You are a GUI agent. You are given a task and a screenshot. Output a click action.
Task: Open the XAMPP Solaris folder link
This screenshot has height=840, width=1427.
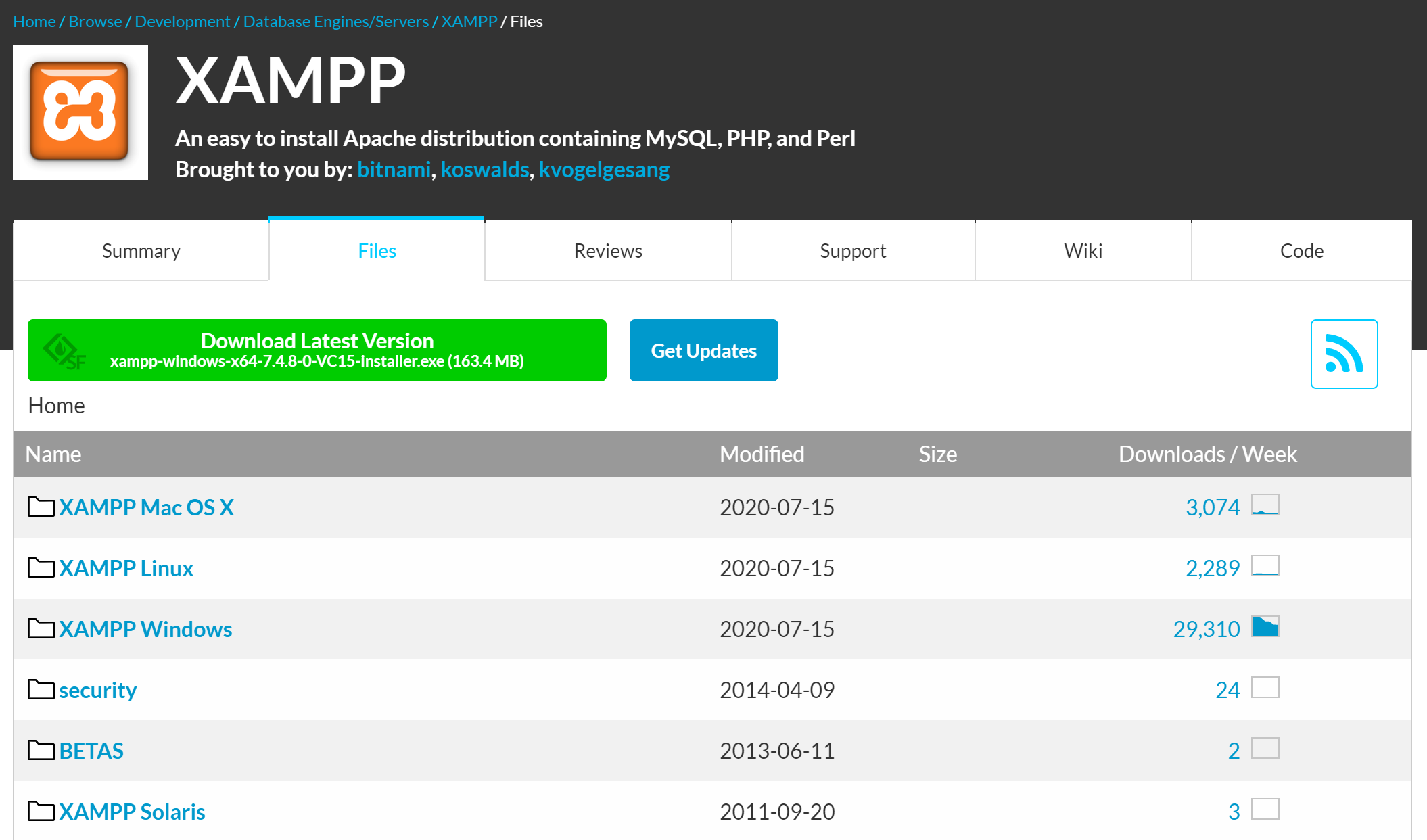[132, 812]
